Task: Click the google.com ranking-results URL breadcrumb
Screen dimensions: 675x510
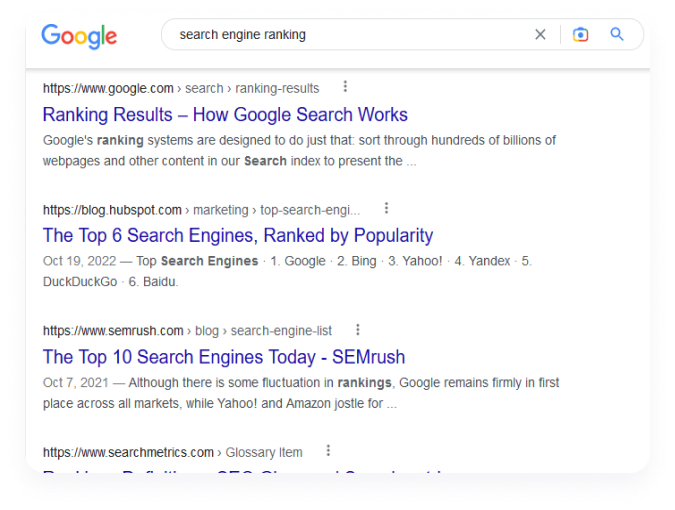Action: [x=181, y=88]
